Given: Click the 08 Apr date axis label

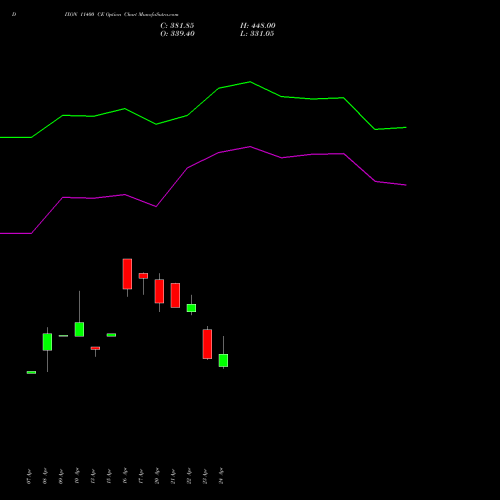Looking at the screenshot, I should click(45, 476).
